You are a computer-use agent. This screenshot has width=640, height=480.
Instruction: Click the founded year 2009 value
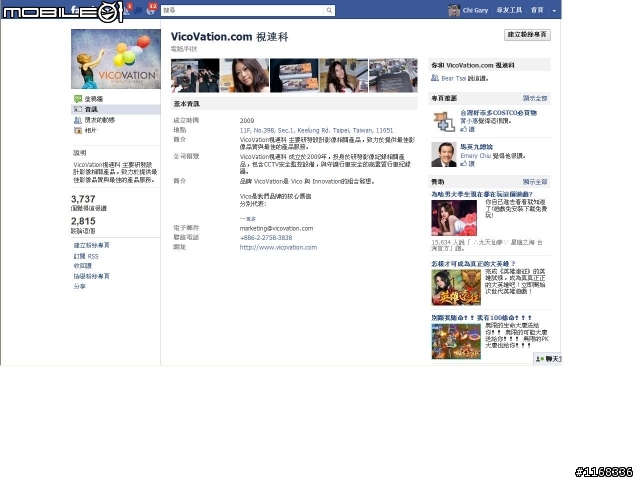click(x=247, y=121)
